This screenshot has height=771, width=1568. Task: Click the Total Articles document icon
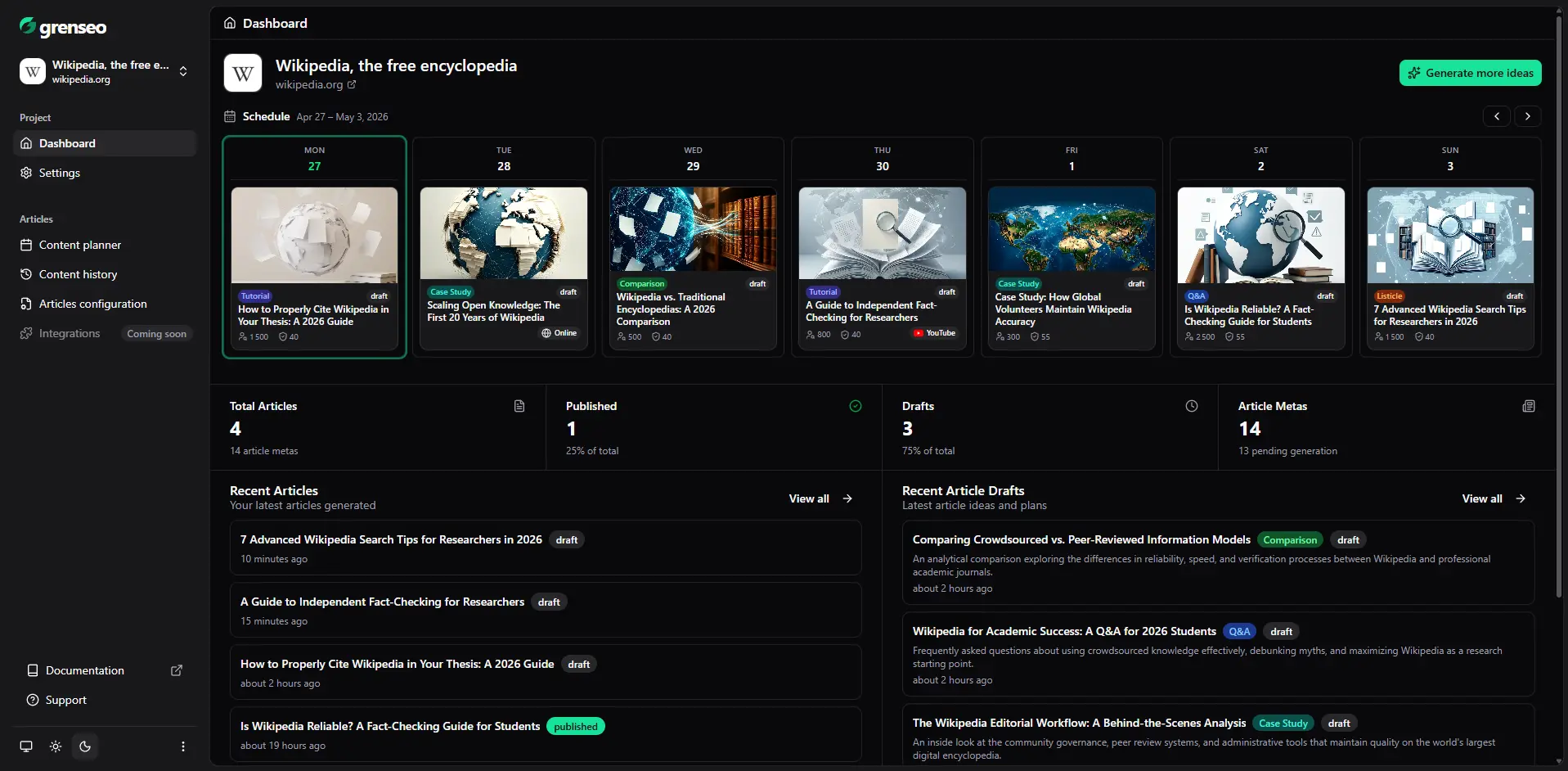519,406
